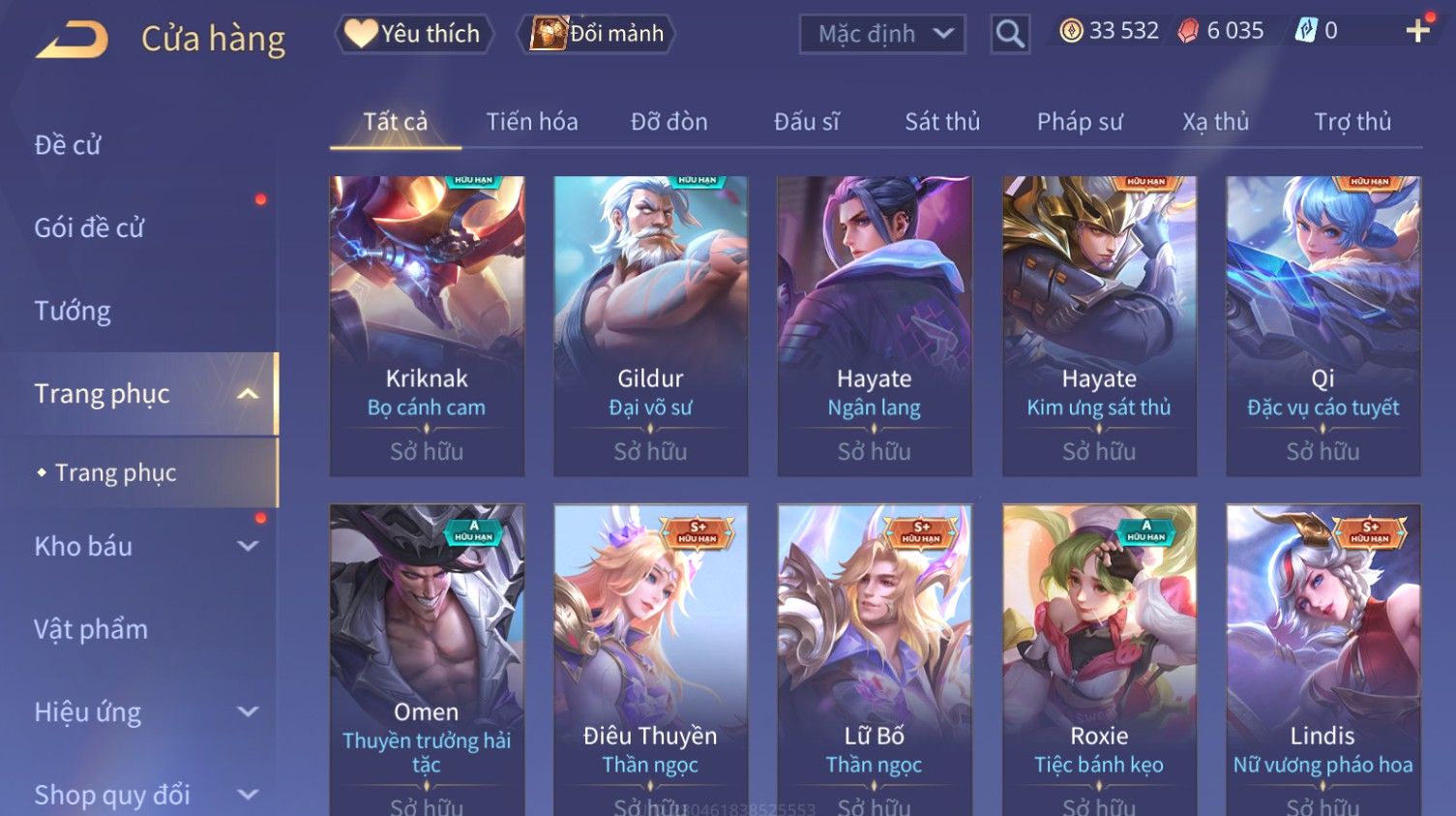Click the blue voucher currency icon
The height and width of the screenshot is (816, 1456).
pyautogui.click(x=1306, y=31)
